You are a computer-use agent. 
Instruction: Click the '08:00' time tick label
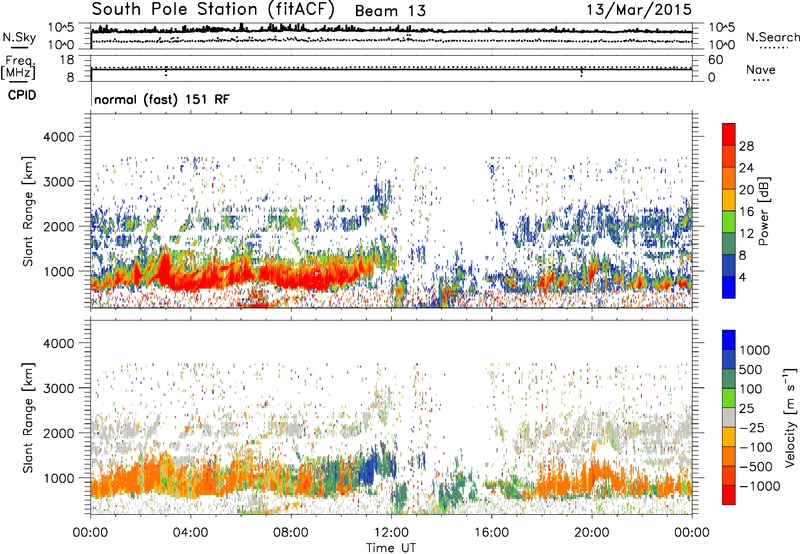291,533
